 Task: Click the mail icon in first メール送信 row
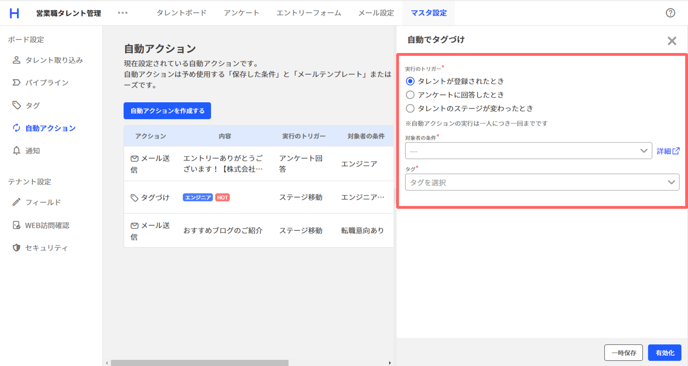[x=134, y=158]
